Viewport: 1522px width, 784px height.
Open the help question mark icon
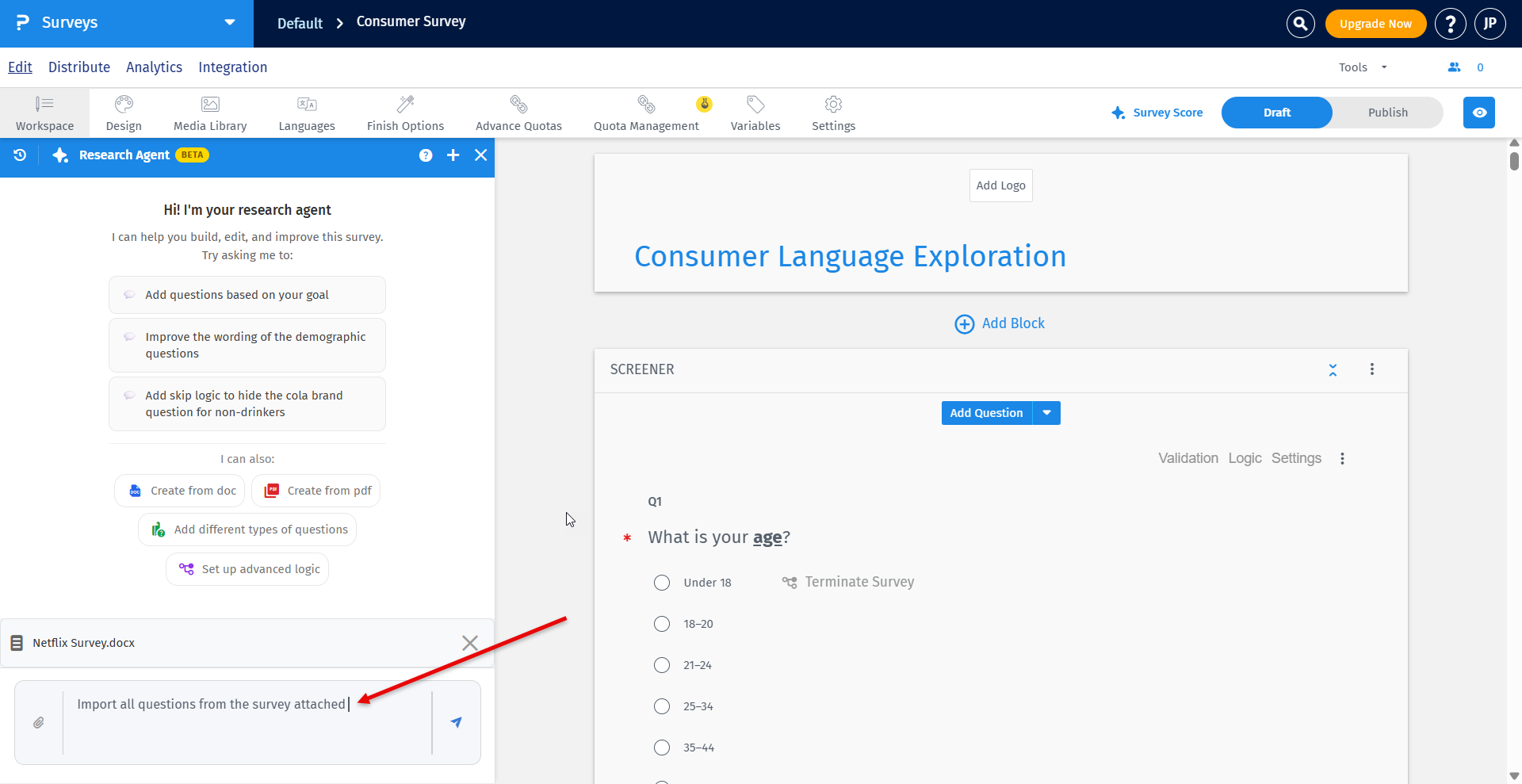[1450, 24]
